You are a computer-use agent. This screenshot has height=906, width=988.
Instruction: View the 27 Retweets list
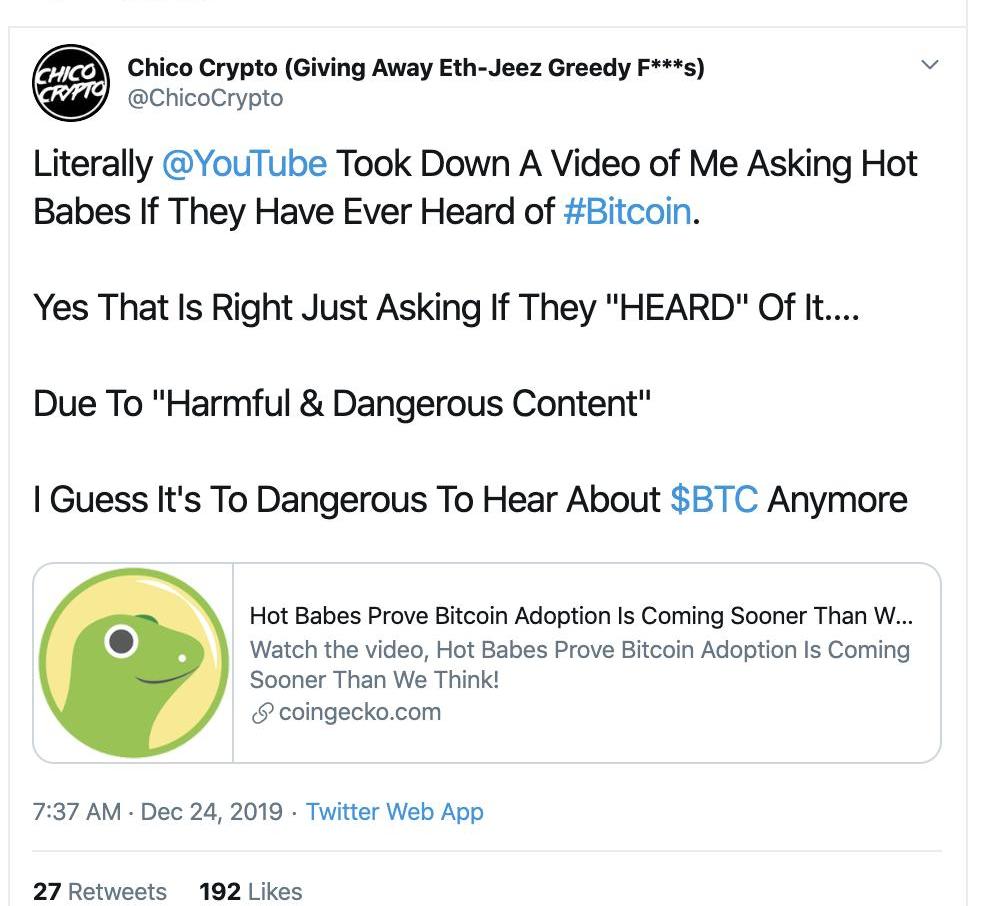pos(100,891)
